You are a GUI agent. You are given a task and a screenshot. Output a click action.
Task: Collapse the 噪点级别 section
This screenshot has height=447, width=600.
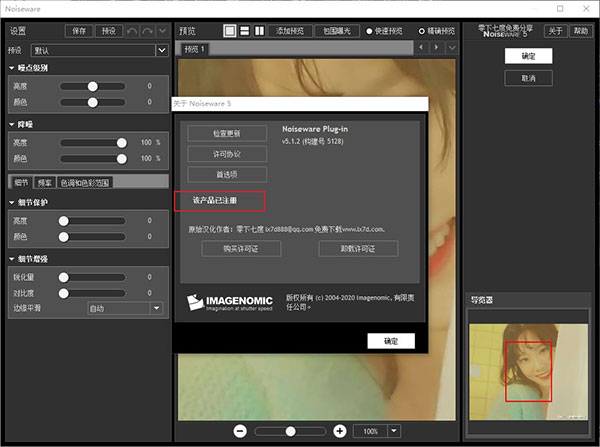pyautogui.click(x=11, y=68)
